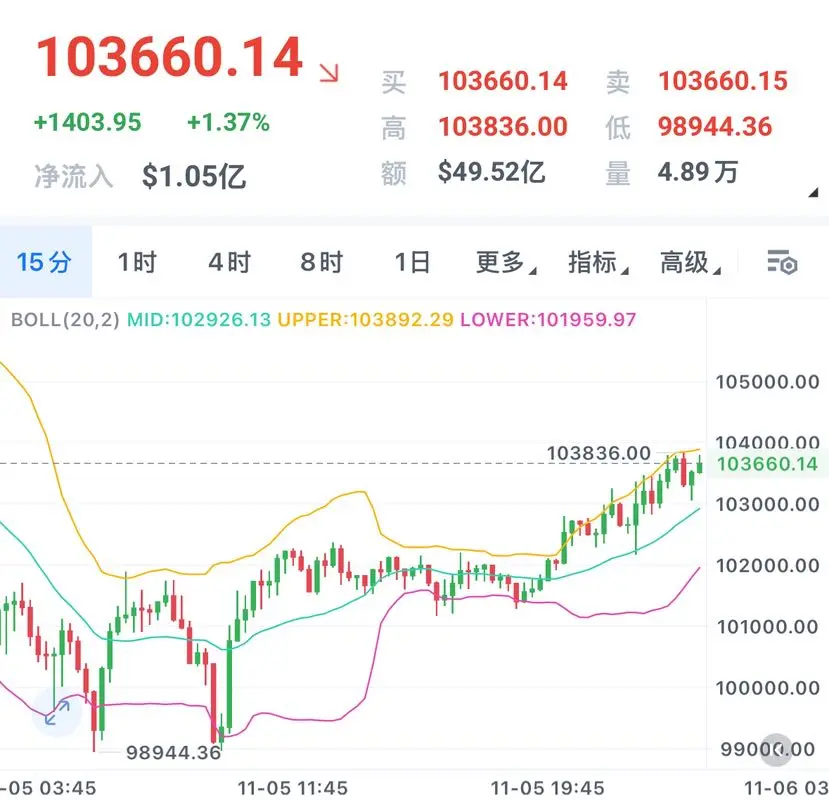Tap the turnover $49.52亿
This screenshot has width=829, height=800.
click(491, 172)
